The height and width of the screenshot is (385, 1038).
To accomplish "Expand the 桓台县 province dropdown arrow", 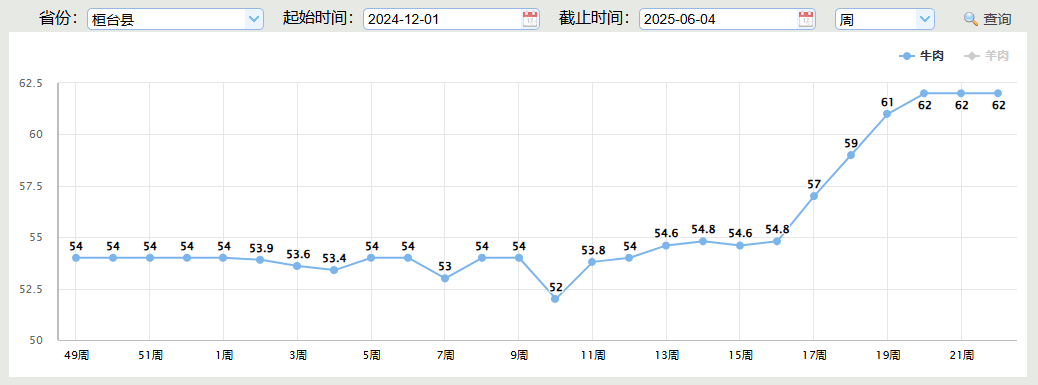I will pos(254,19).
